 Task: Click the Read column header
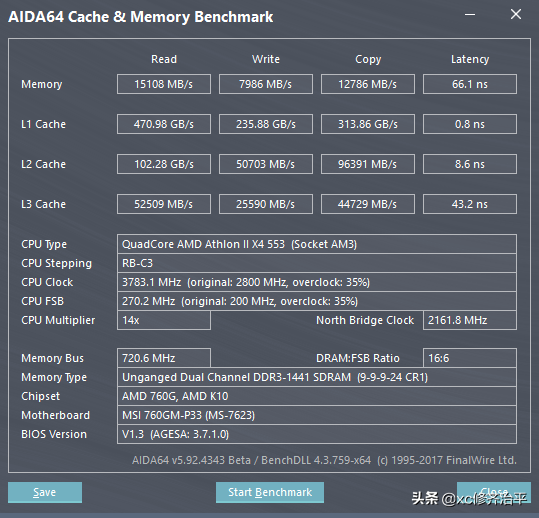pyautogui.click(x=164, y=59)
